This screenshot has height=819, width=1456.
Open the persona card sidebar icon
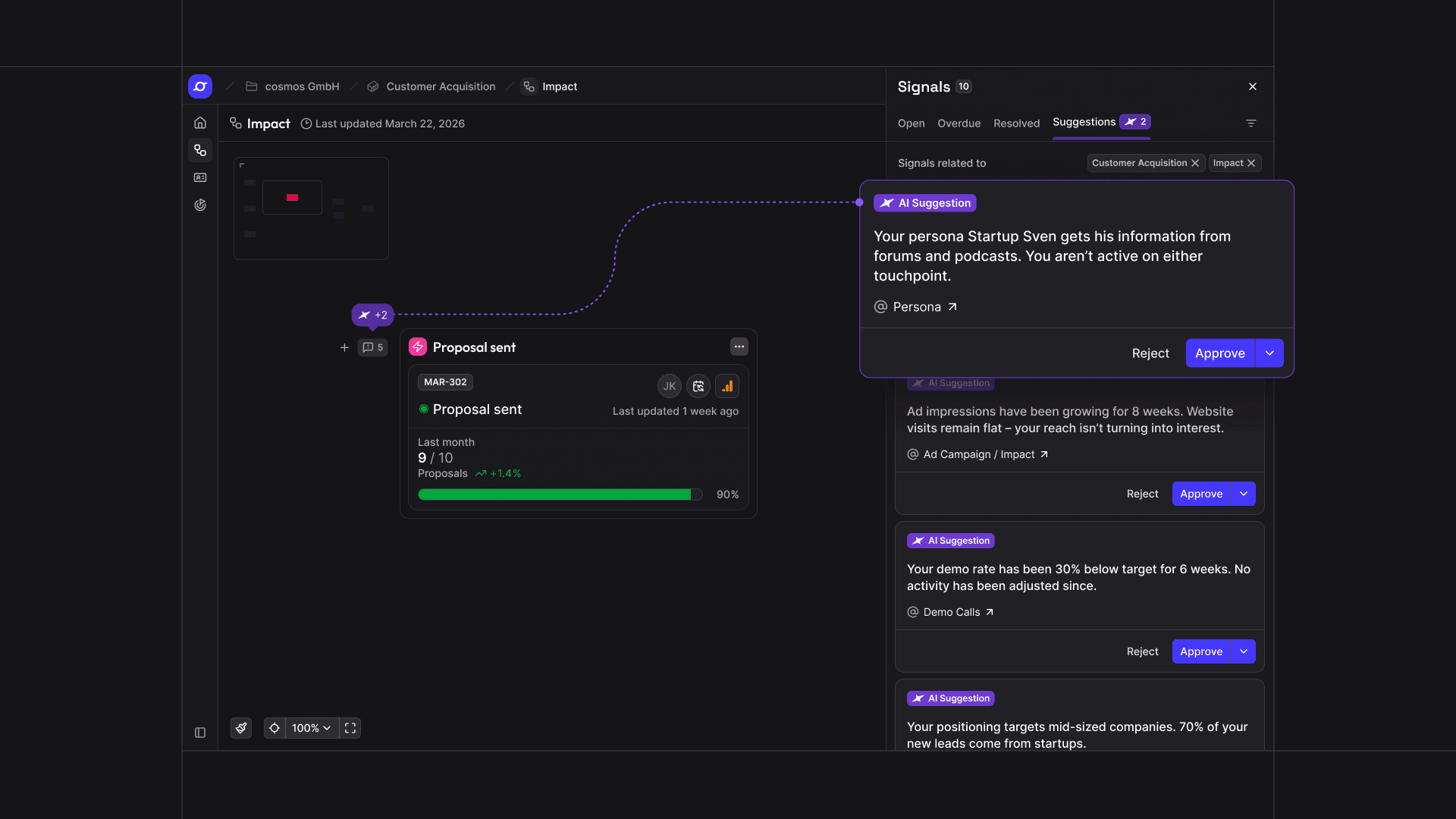[x=200, y=177]
